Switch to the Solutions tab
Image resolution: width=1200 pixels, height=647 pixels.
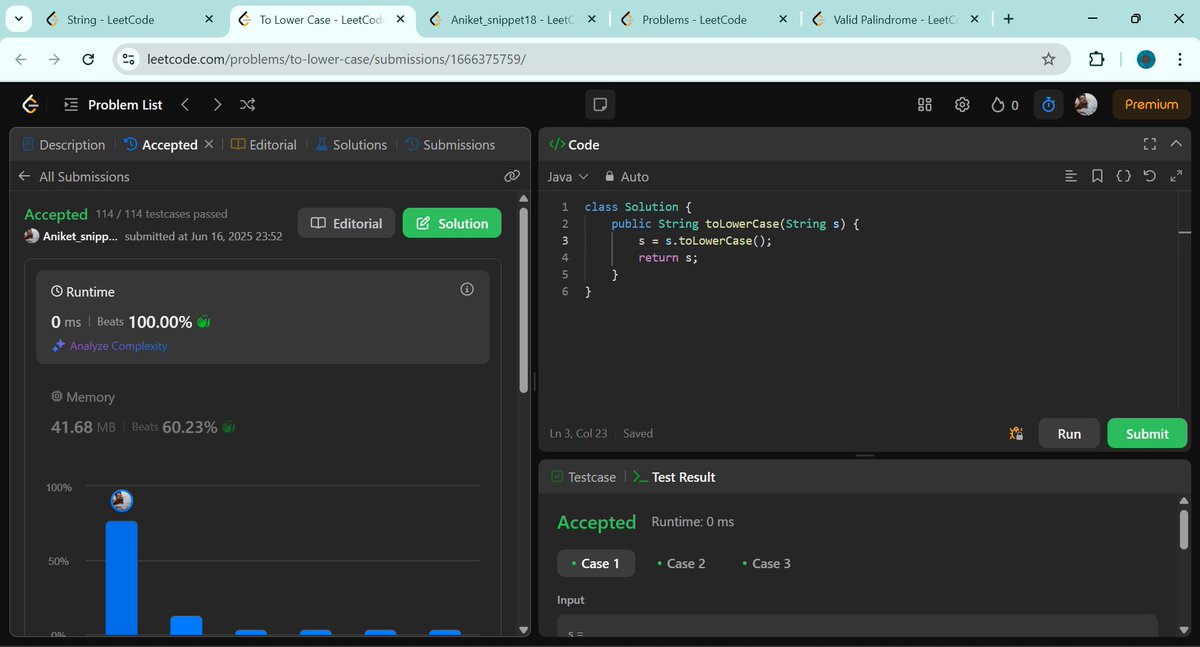pyautogui.click(x=352, y=145)
